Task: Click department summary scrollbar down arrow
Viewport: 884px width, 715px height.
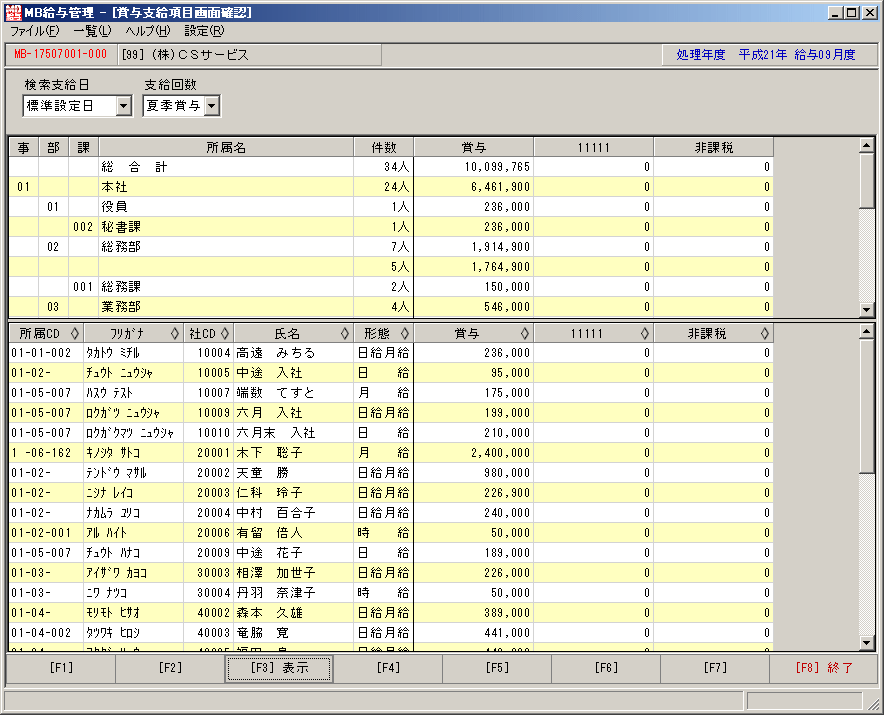Action: tap(867, 309)
